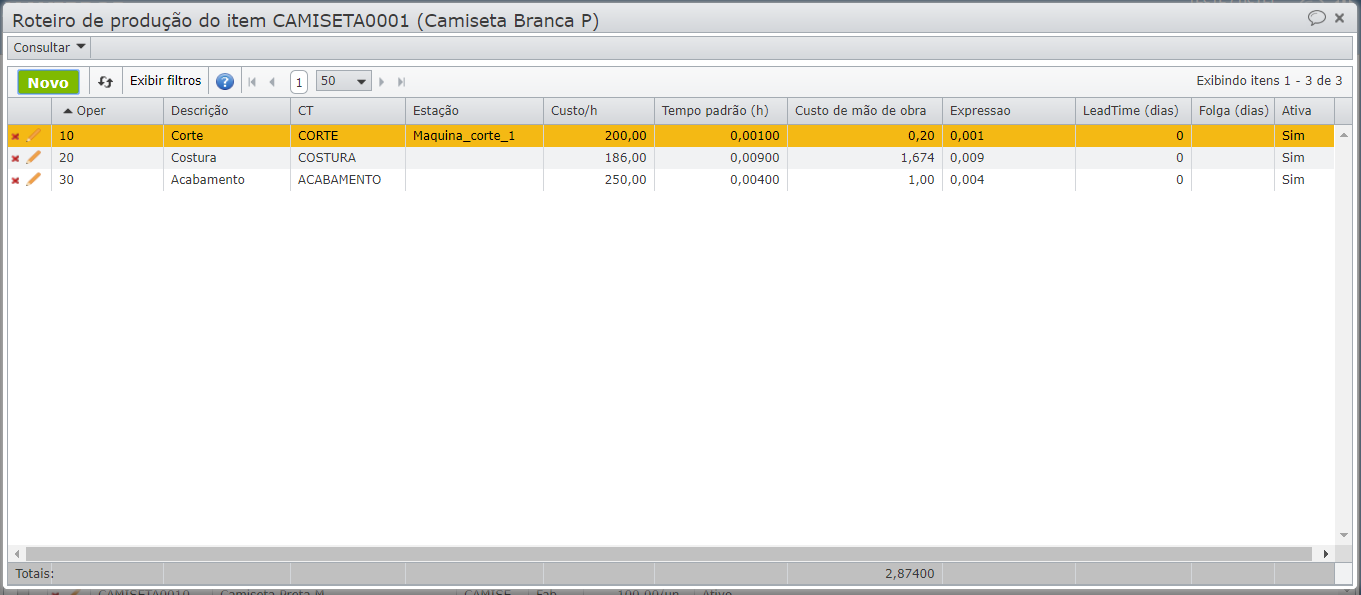Click the 0,001 expression cell
Screen dimensions: 1361x595
(x=1009, y=136)
